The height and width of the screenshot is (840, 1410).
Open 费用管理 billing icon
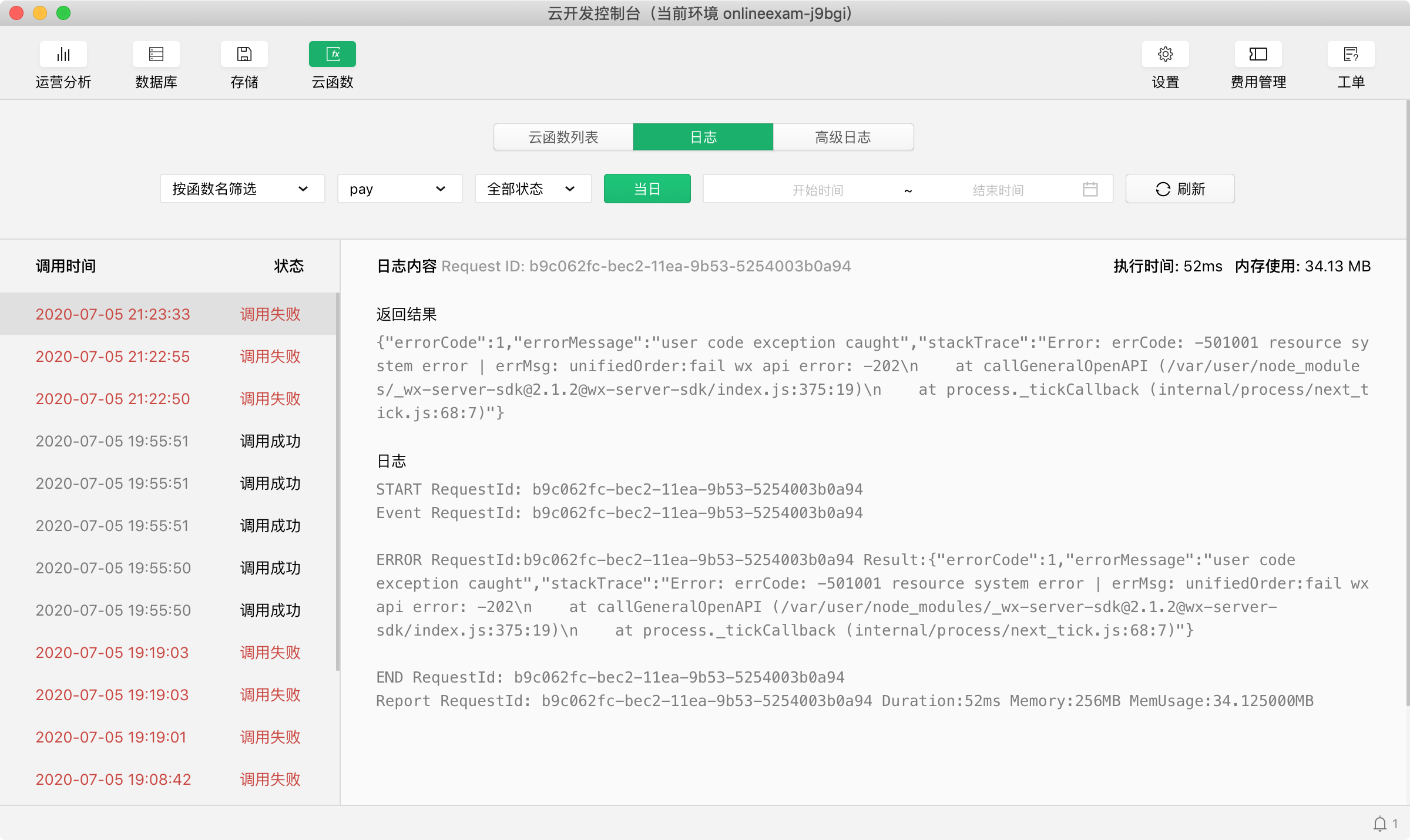coord(1258,55)
